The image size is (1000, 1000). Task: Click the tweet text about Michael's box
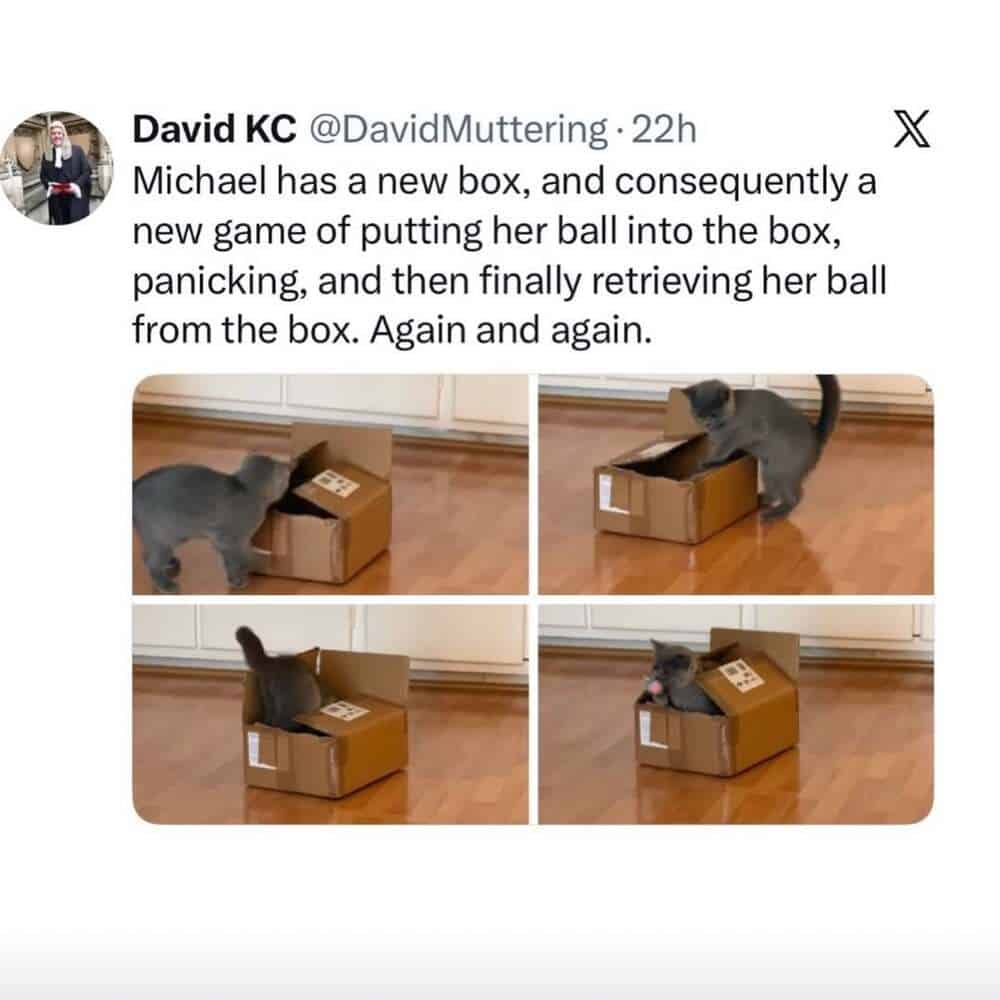[509, 255]
